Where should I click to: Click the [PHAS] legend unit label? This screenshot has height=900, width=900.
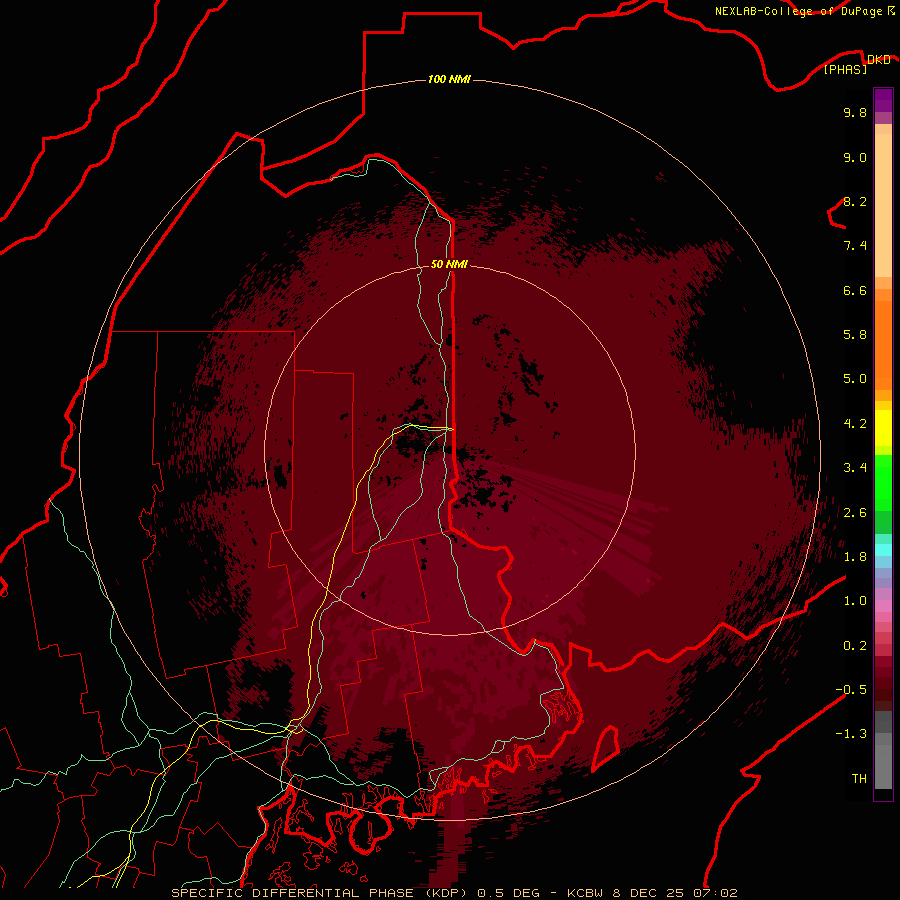tap(845, 69)
